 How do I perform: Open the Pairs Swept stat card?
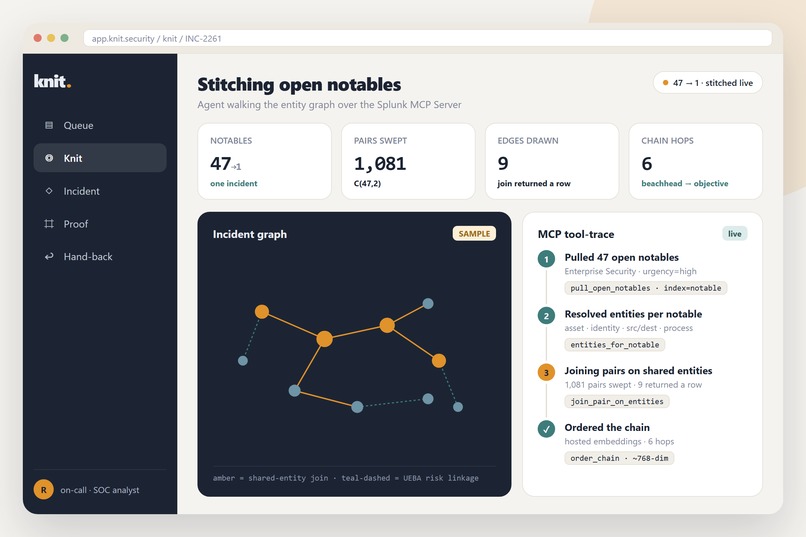(408, 161)
